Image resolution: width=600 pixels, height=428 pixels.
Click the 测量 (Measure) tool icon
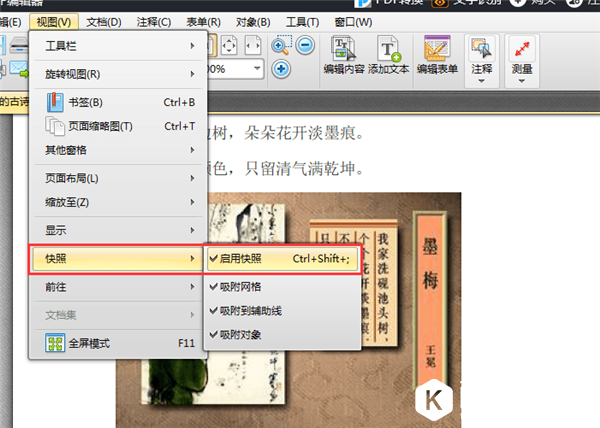[522, 55]
